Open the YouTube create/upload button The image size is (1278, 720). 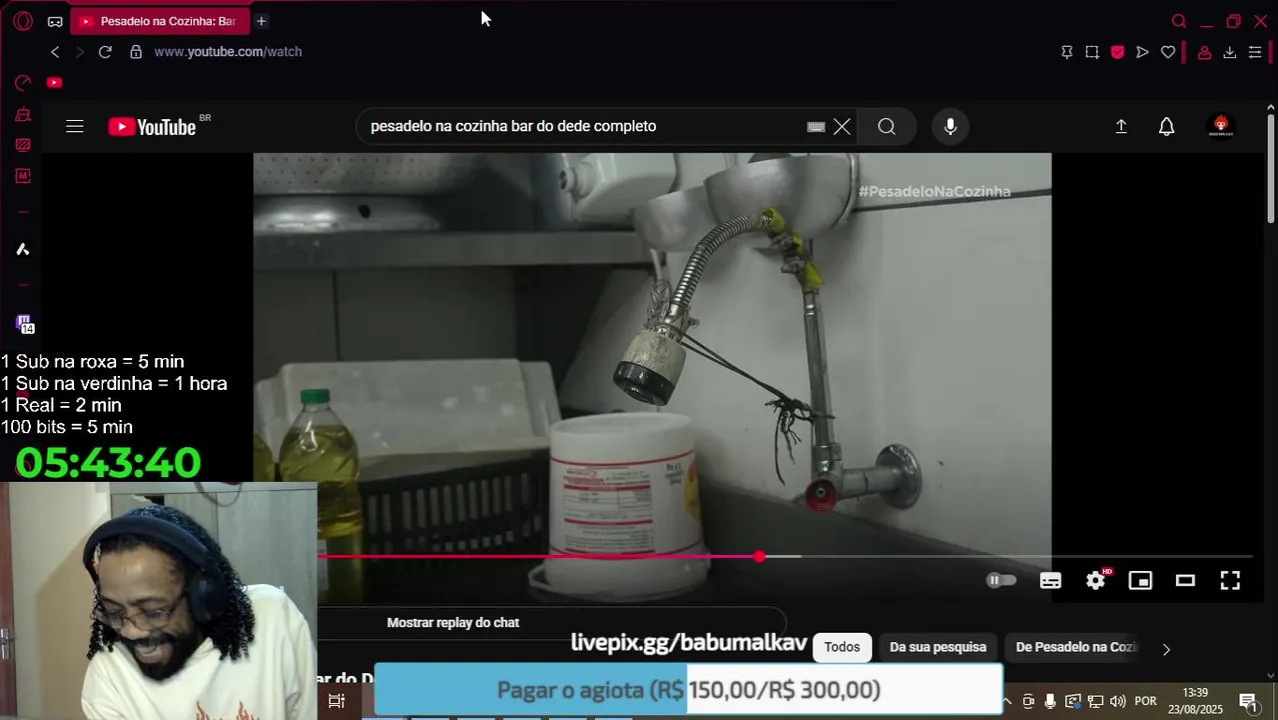tap(1121, 126)
